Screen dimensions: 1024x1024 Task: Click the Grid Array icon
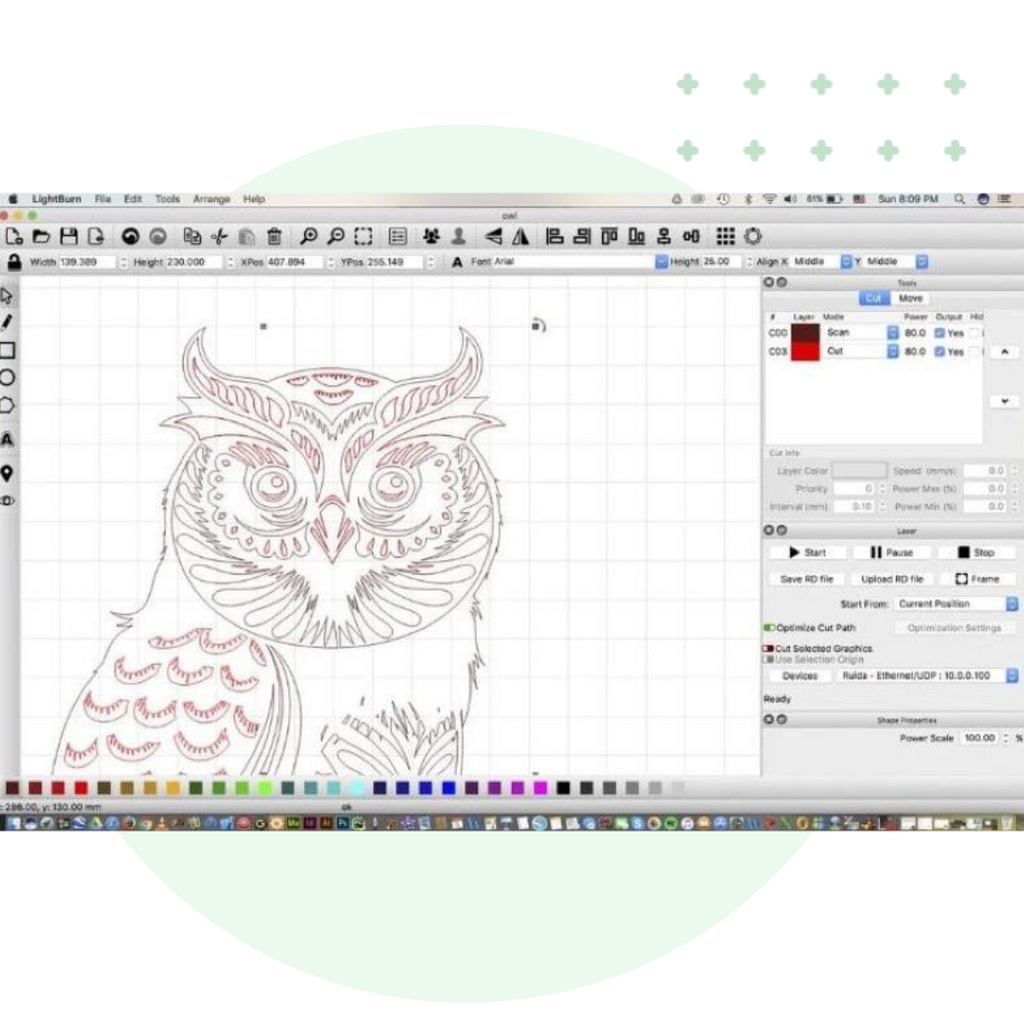tap(726, 237)
